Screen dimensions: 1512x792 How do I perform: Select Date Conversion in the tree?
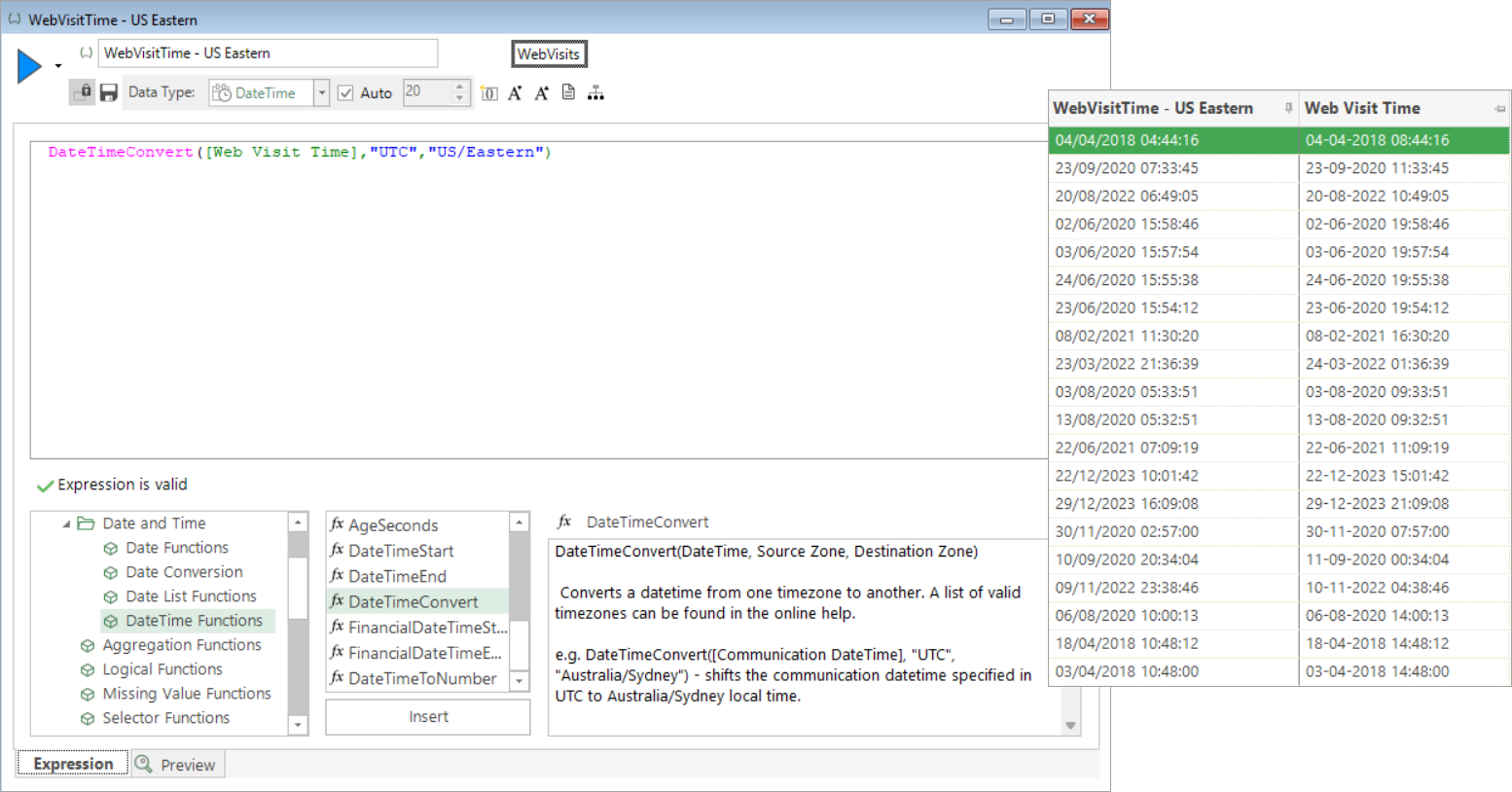click(184, 572)
